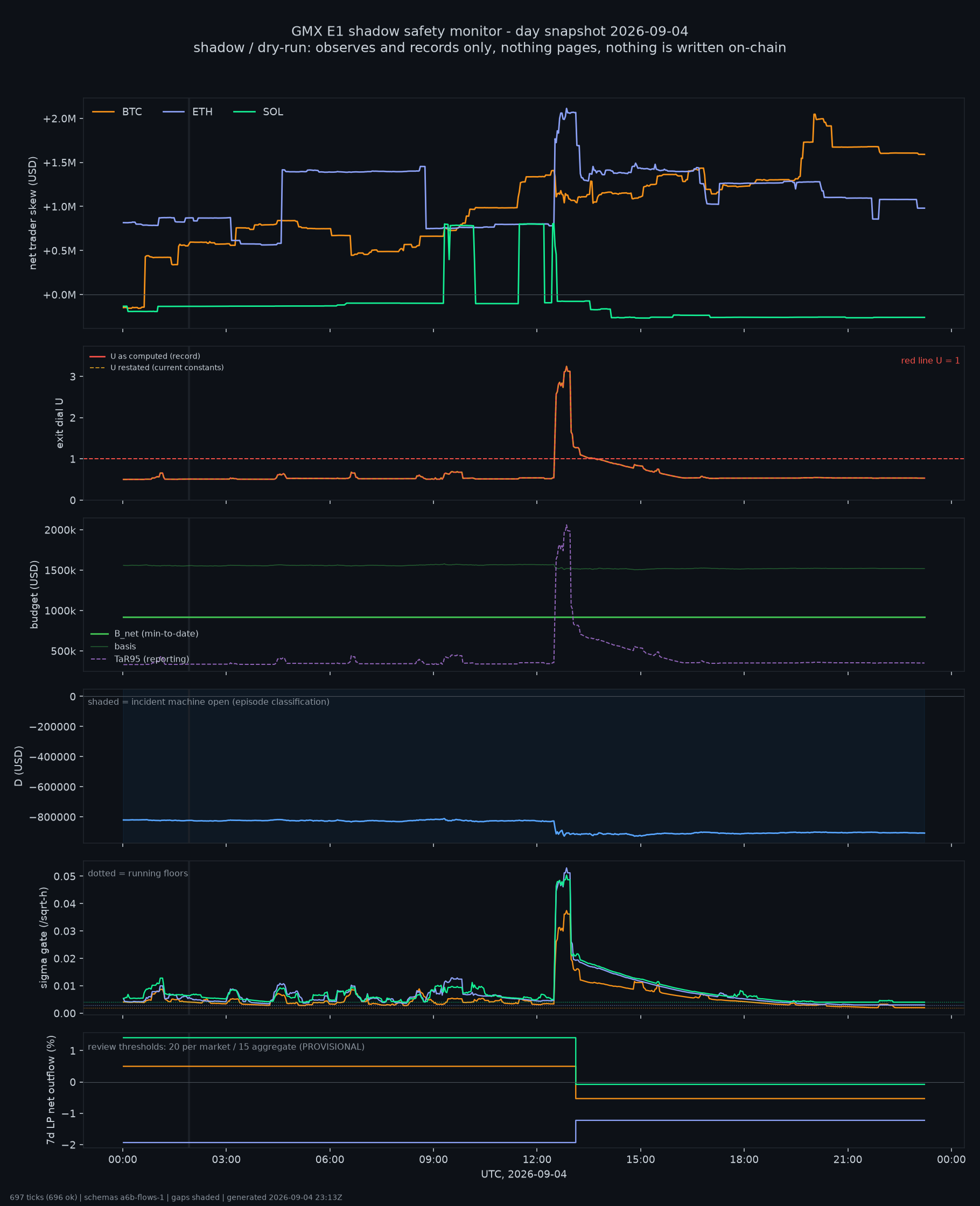Select the '−400000' D axis tick
Viewport: 980px width, 1206px height.
pos(53,757)
